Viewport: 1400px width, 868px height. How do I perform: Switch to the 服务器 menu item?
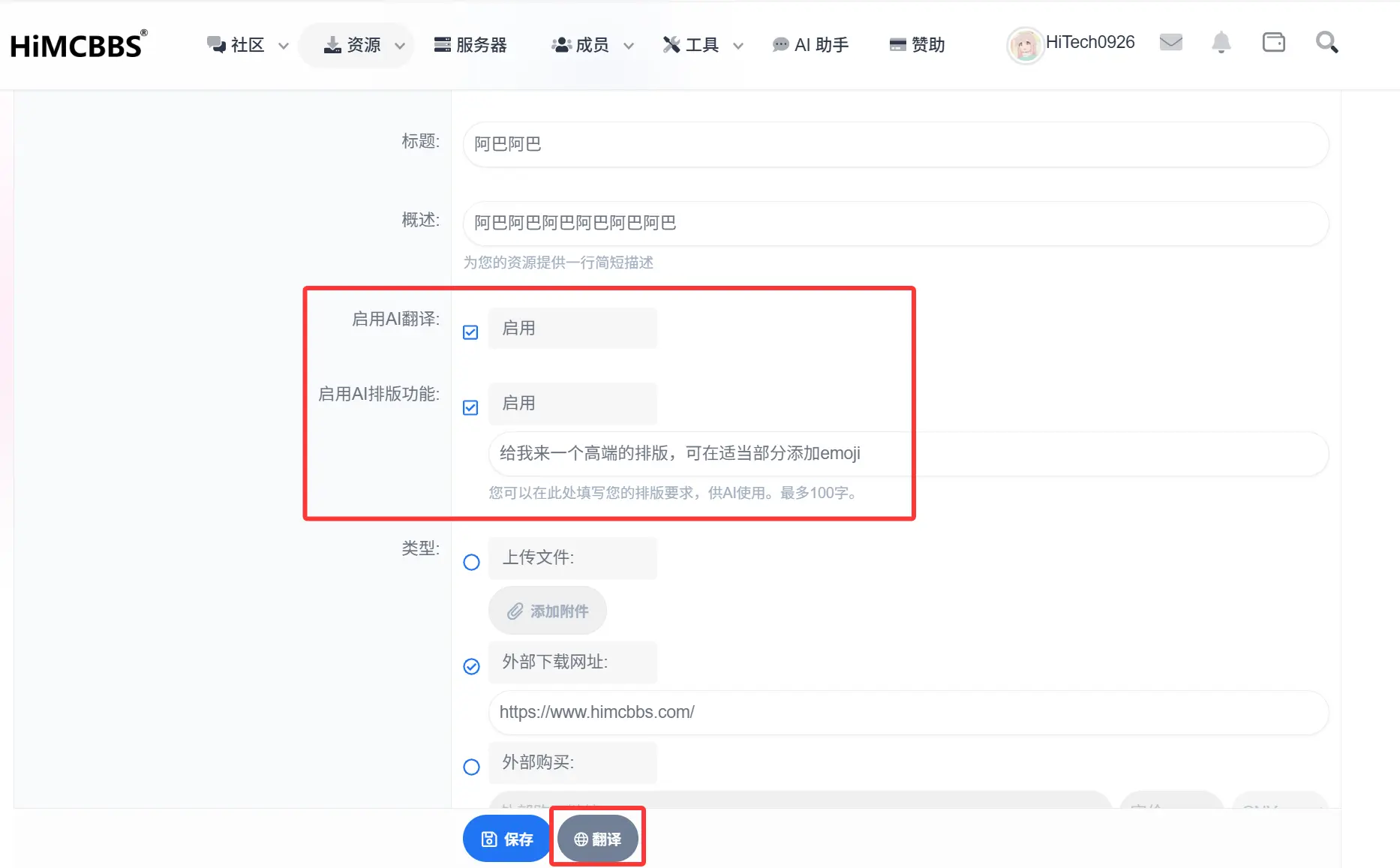pos(472,45)
